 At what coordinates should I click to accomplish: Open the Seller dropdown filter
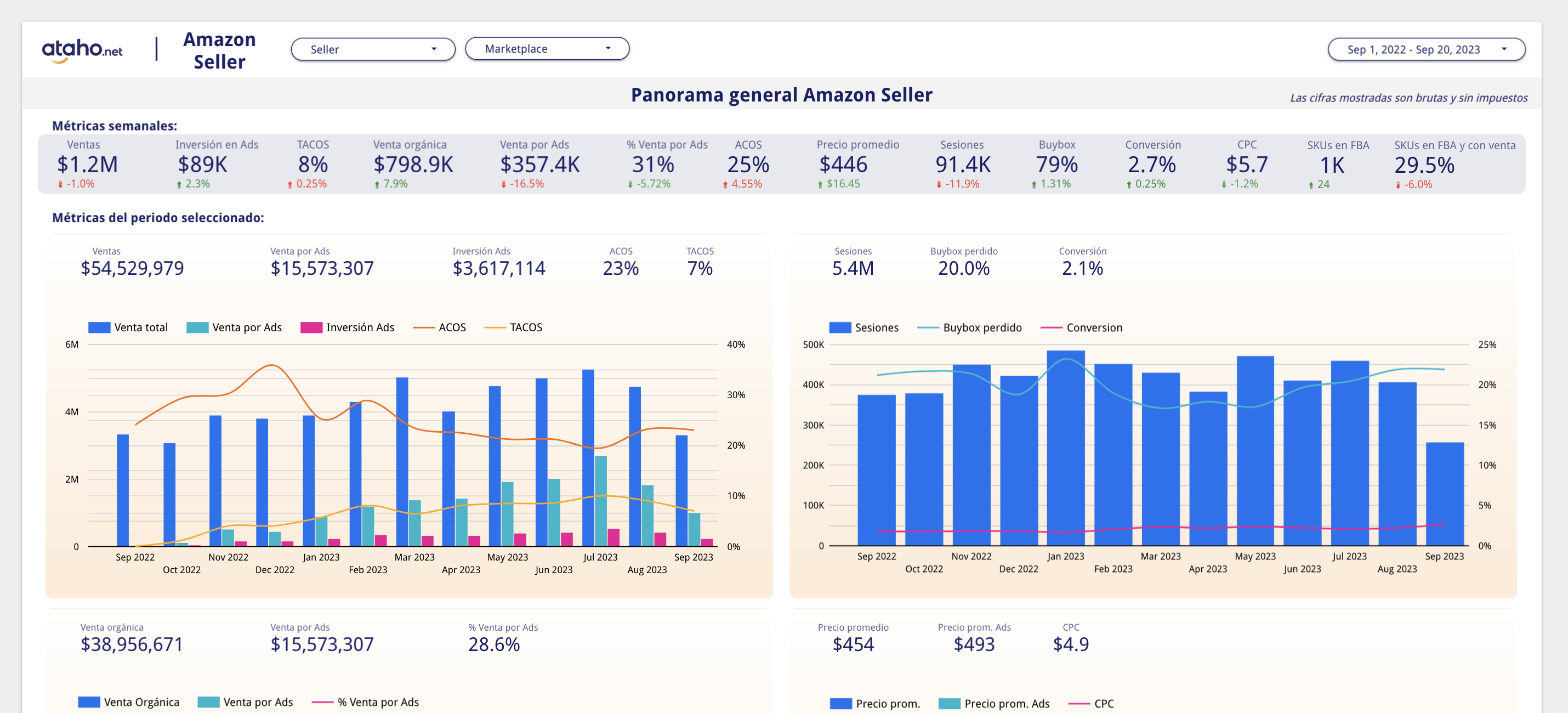click(372, 49)
